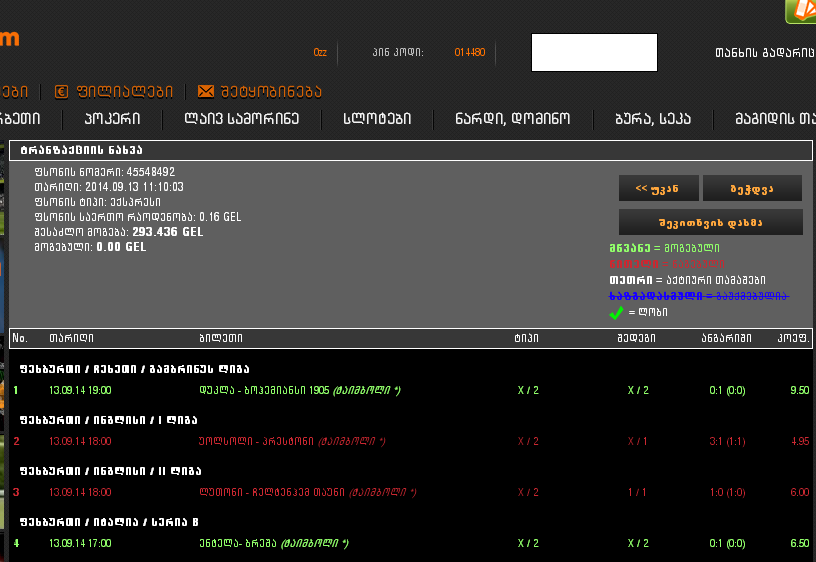This screenshot has width=816, height=562.
Task: Click the ბილეთი column header
Action: point(221,338)
